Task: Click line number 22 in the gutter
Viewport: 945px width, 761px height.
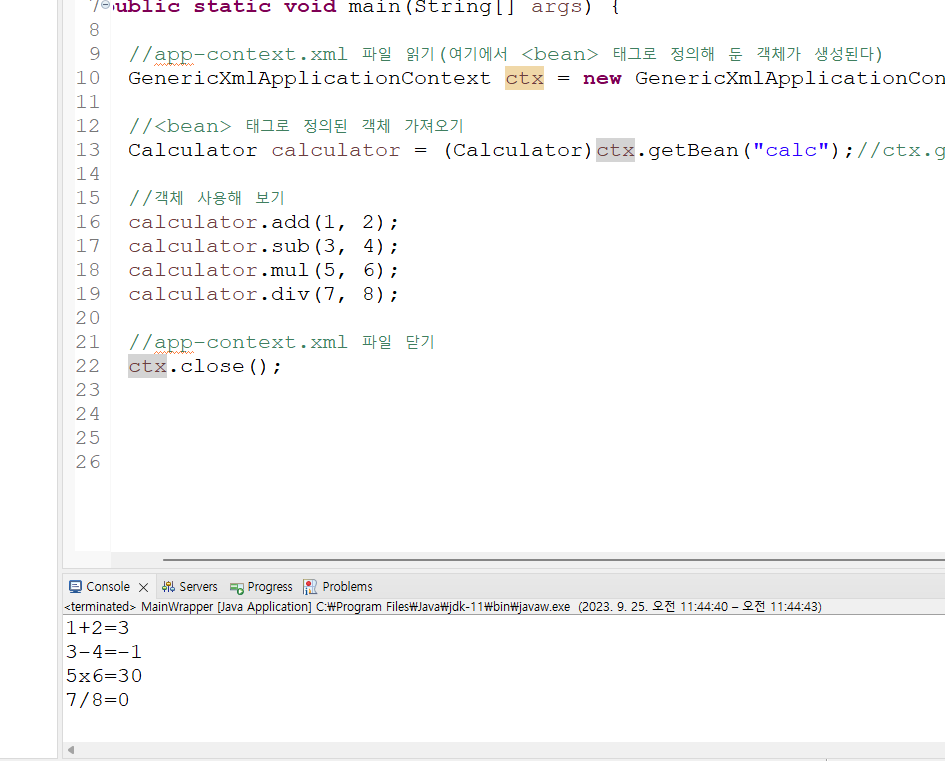Action: pos(88,366)
